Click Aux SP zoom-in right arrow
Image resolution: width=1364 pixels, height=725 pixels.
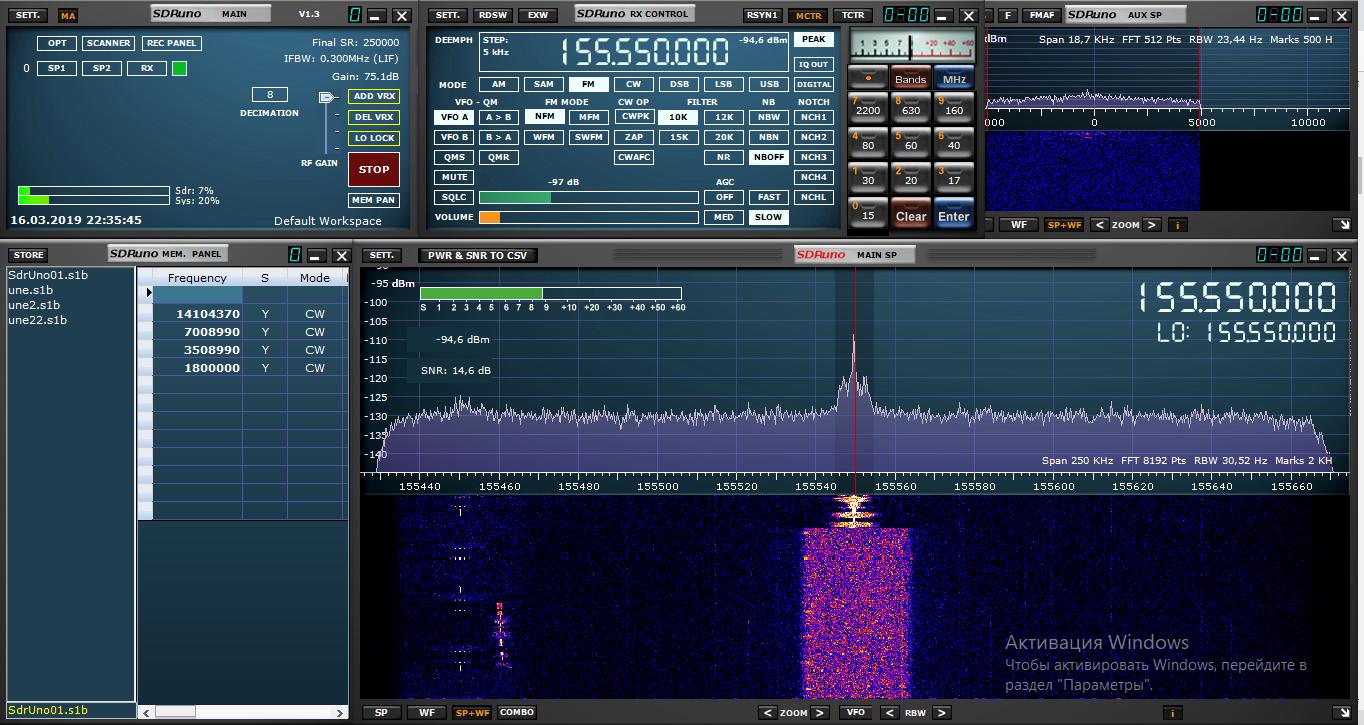[1151, 225]
